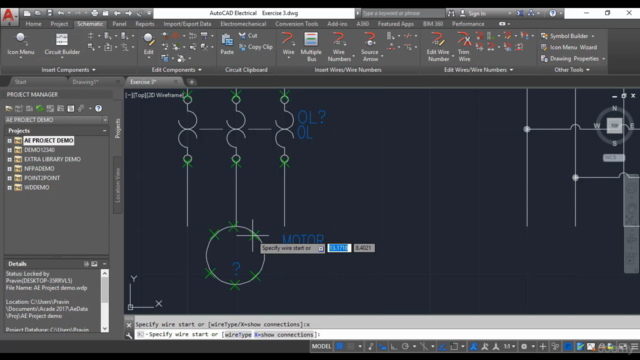Toggle snap mode in status bar

click(351, 347)
